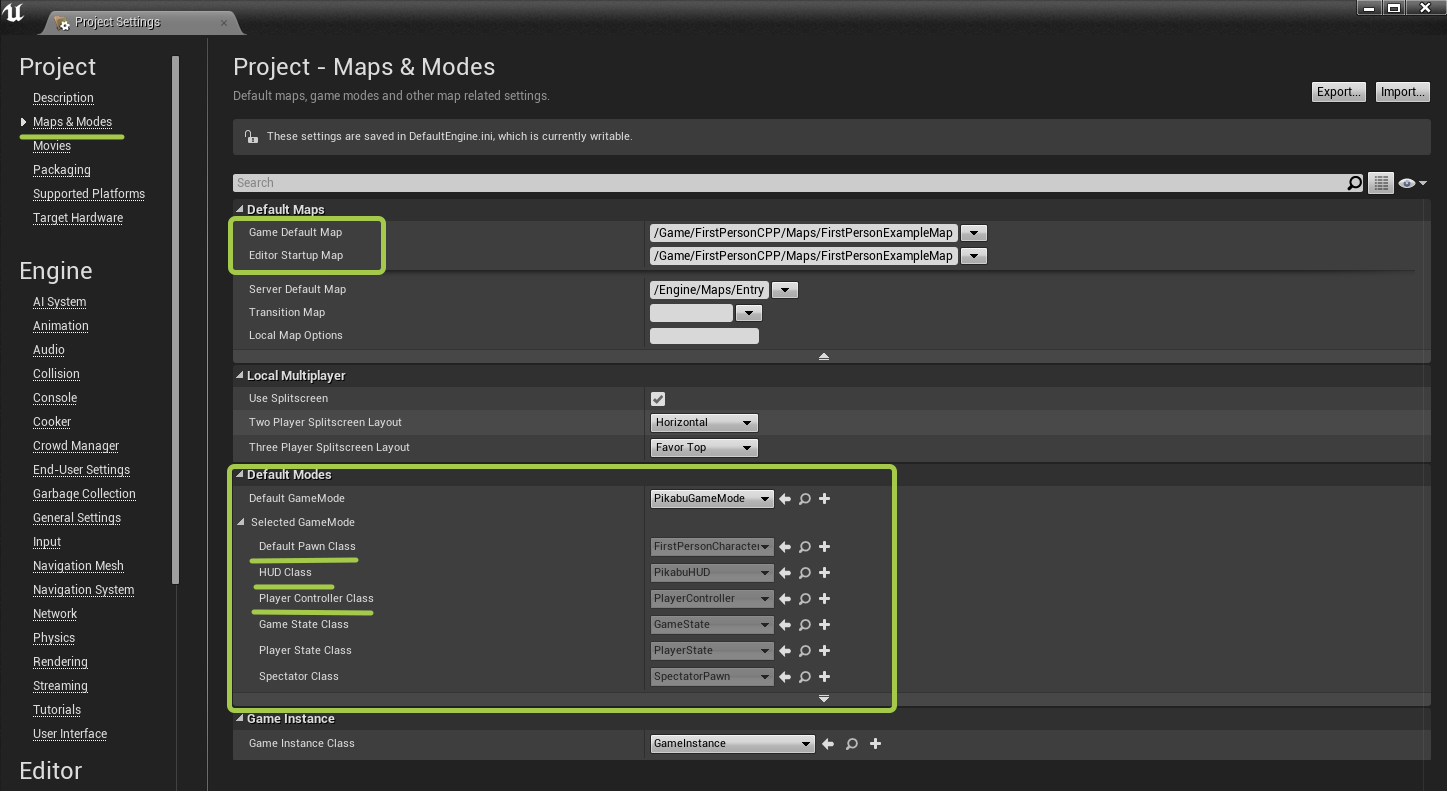Open Supported Platforms settings page
The image size is (1447, 791).
[89, 194]
